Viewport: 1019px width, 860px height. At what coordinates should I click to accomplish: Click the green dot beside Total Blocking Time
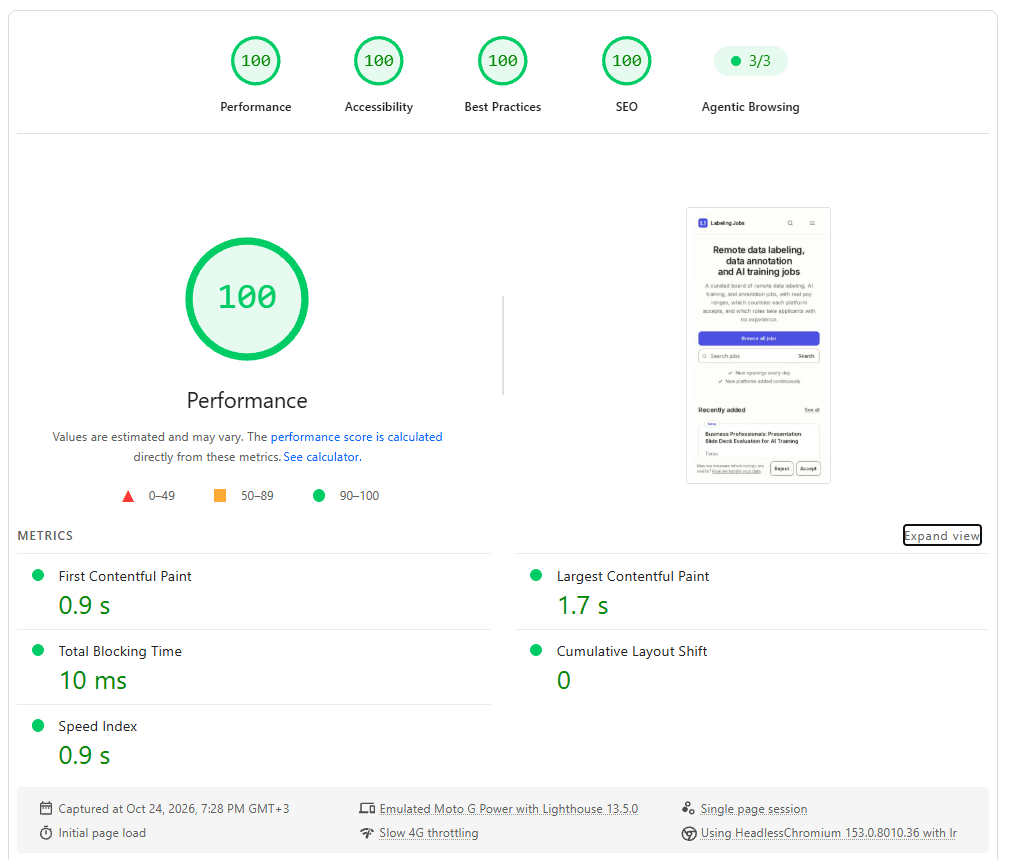[x=38, y=650]
